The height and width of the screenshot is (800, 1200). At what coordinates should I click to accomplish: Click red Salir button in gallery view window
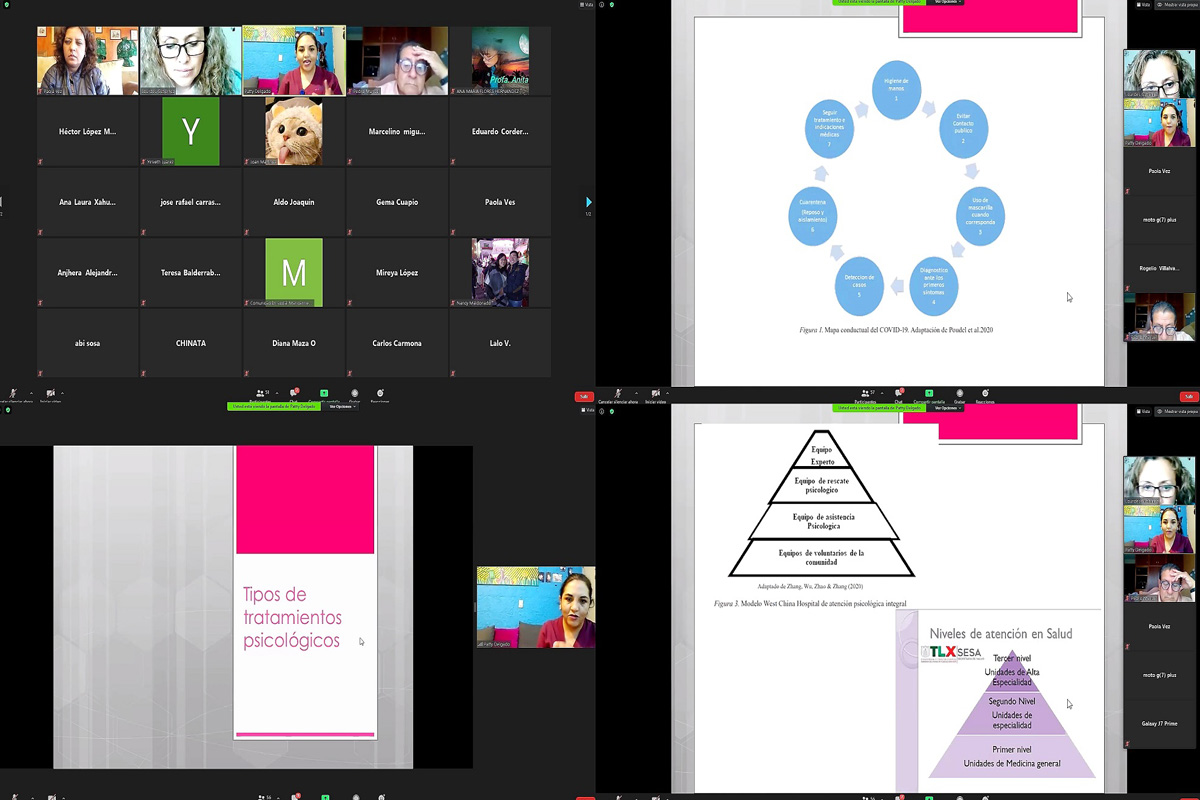pos(584,397)
